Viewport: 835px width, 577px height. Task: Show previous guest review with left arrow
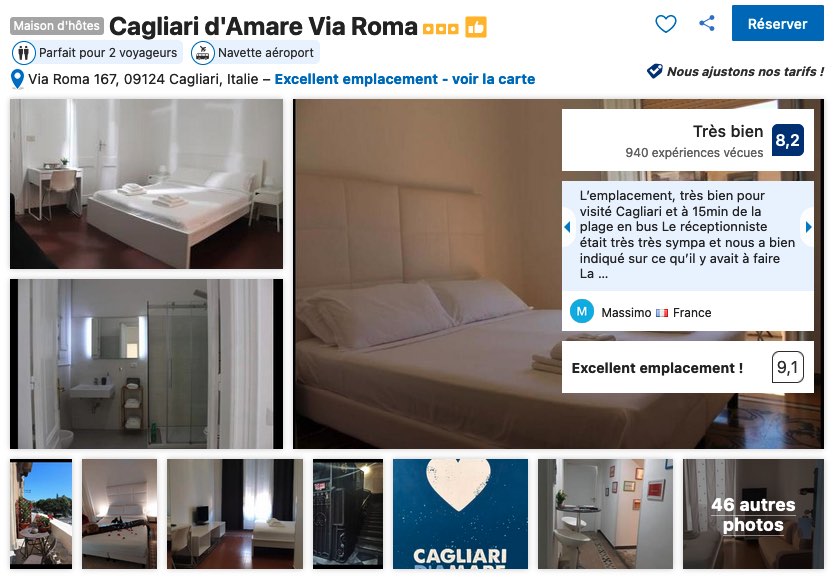pyautogui.click(x=568, y=227)
